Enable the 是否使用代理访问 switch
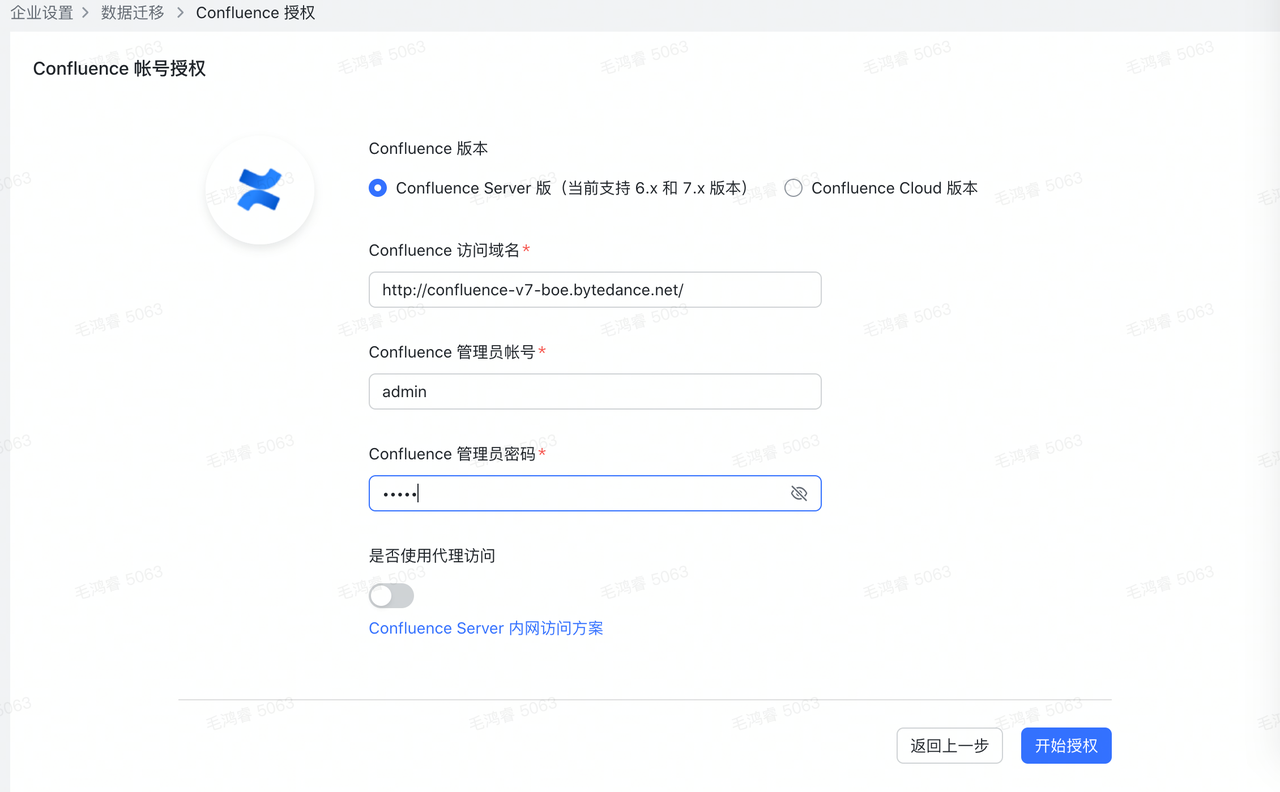This screenshot has height=792, width=1280. (391, 596)
